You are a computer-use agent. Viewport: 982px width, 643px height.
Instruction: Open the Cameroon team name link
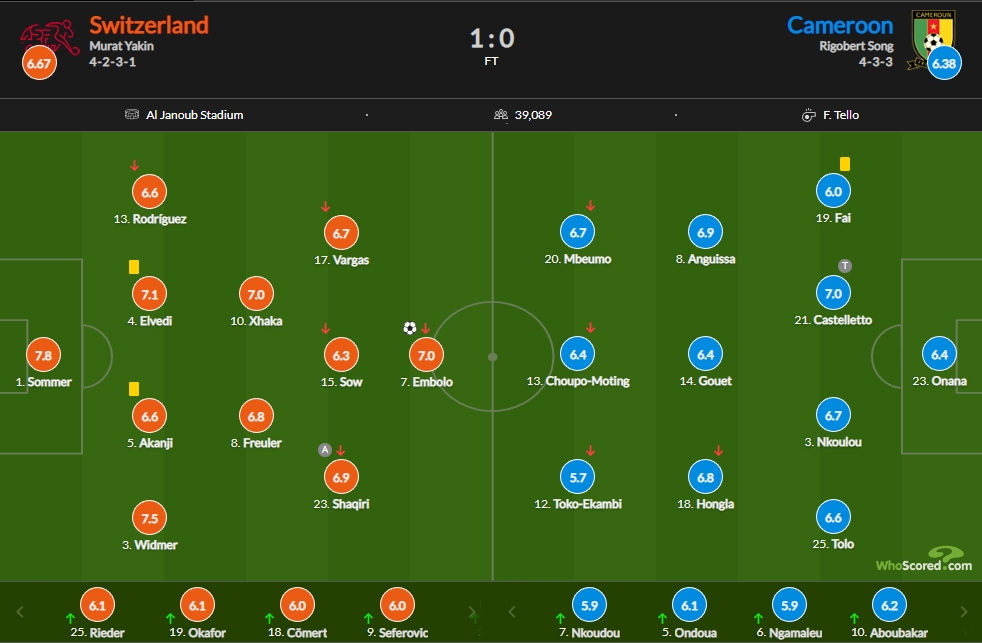[840, 25]
